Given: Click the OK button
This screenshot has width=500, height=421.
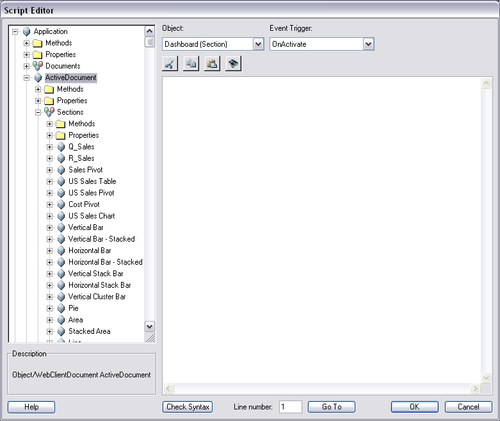Looking at the screenshot, I should point(415,407).
